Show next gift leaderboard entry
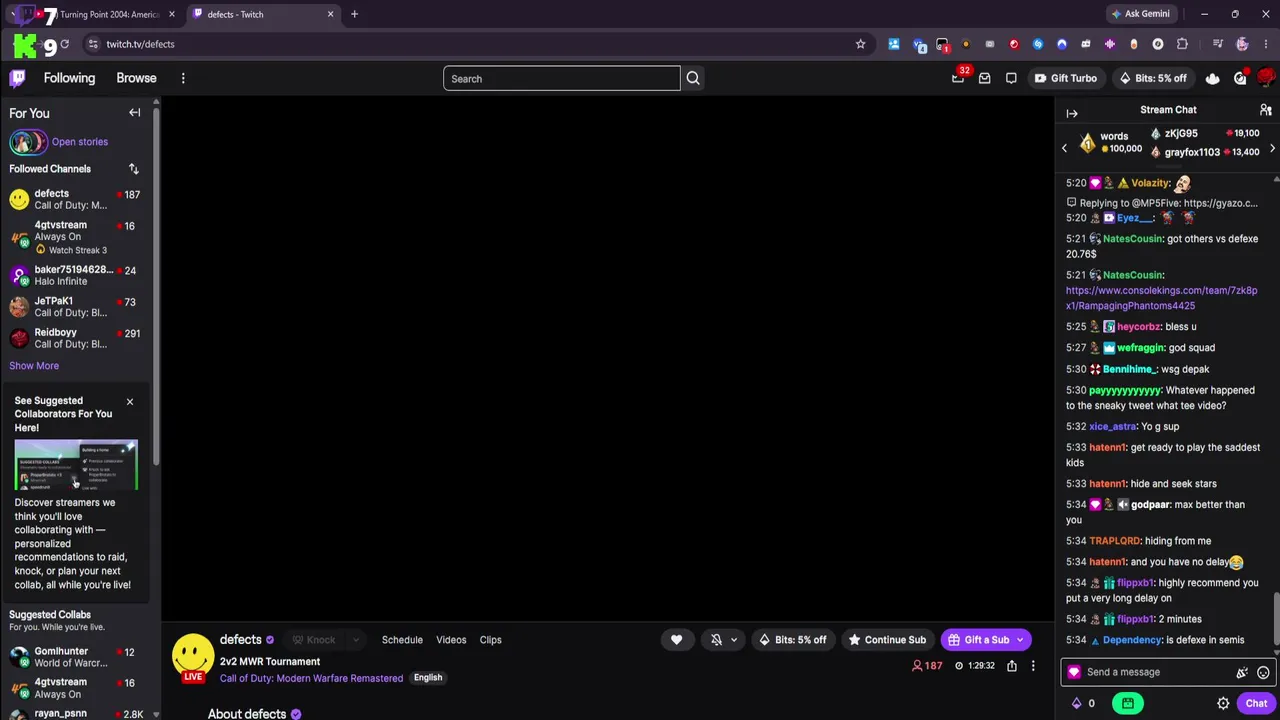 1272,148
